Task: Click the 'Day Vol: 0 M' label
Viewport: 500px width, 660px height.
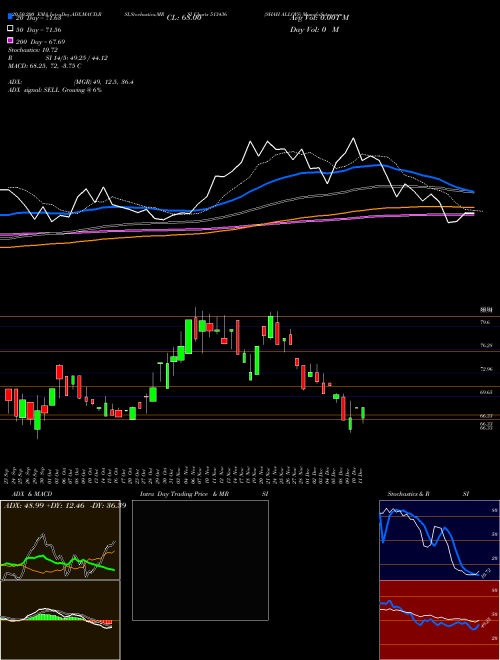Action: 315,30
